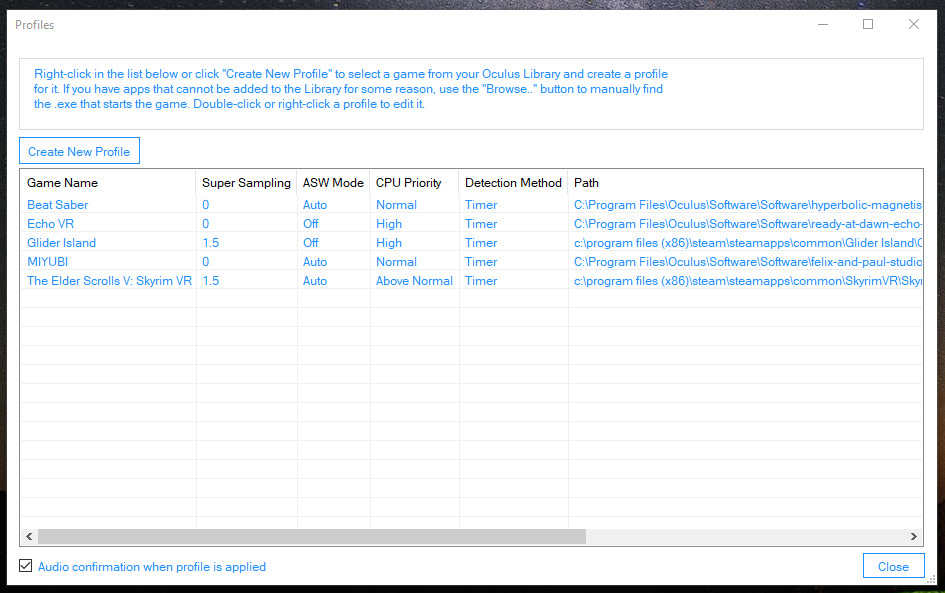945x593 pixels.
Task: Click Skyrim VR's Detection Method Timer cell
Action: tap(481, 281)
